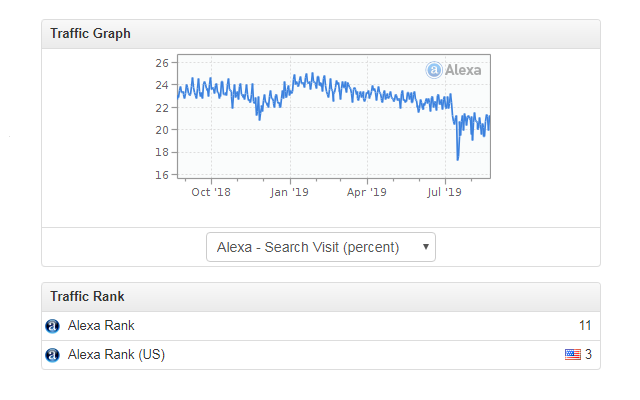This screenshot has width=640, height=400.
Task: Click the Alexa logo watermark in graph
Action: pyautogui.click(x=453, y=70)
